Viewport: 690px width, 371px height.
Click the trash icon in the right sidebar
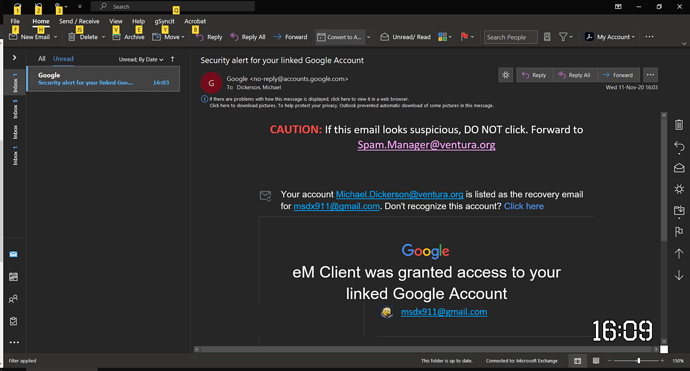[x=679, y=125]
